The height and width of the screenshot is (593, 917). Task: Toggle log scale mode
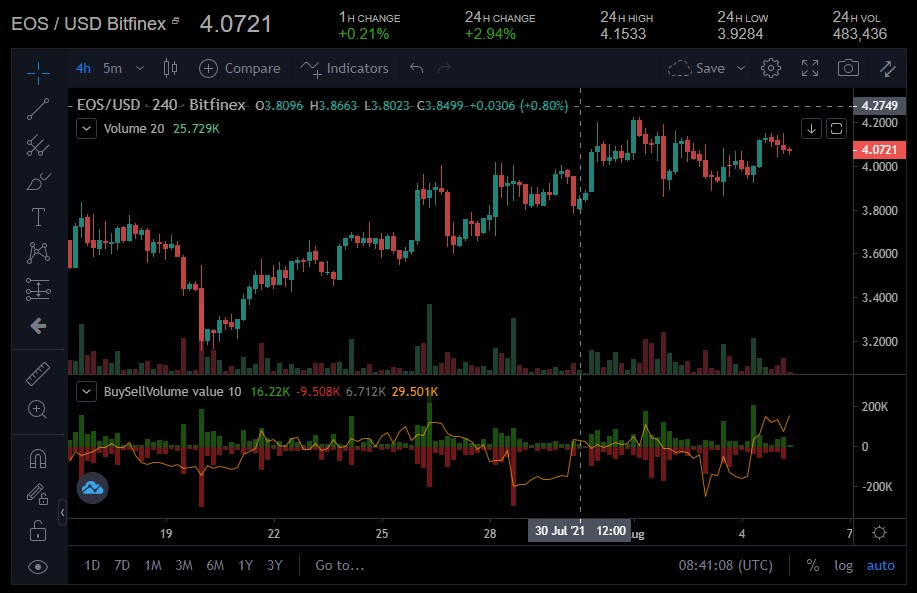coord(843,566)
